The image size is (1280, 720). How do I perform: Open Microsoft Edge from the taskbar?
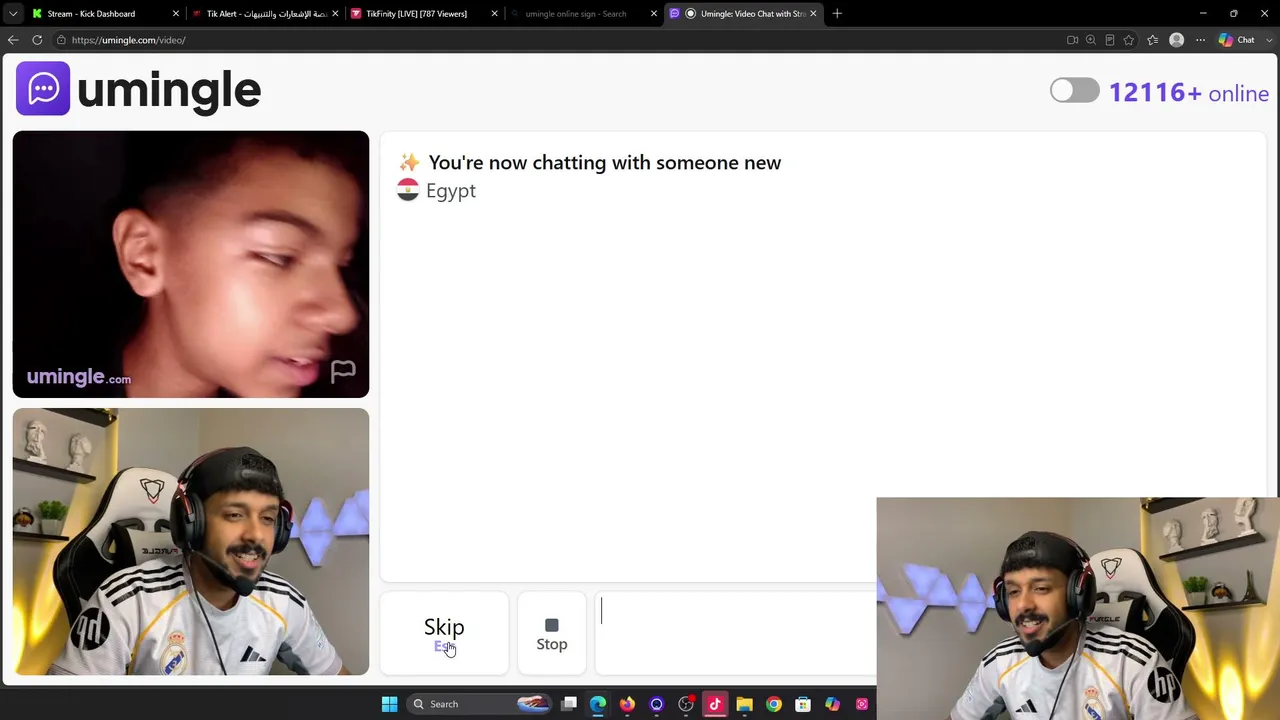(x=598, y=704)
